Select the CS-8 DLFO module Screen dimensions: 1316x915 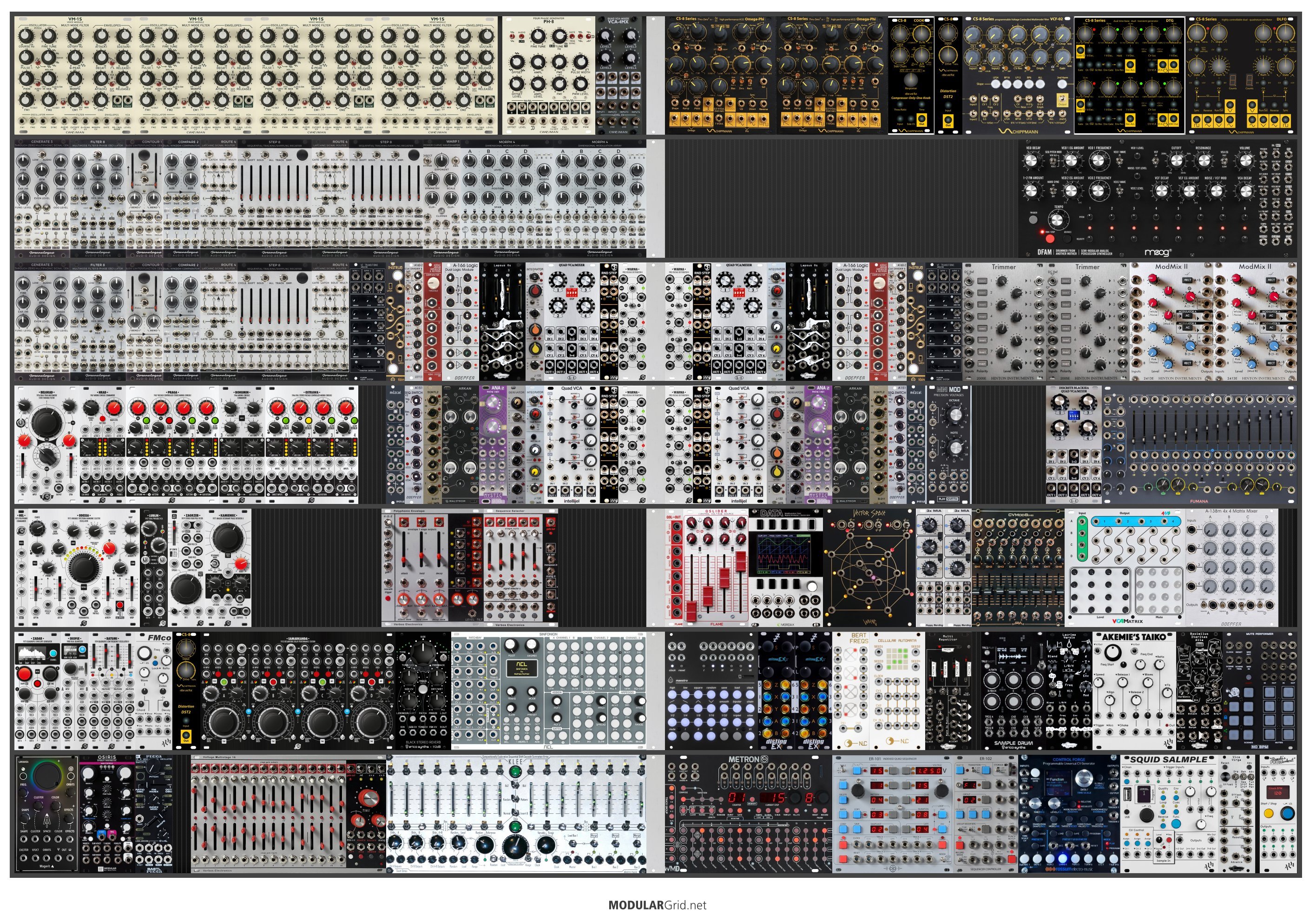pyautogui.click(x=1241, y=75)
